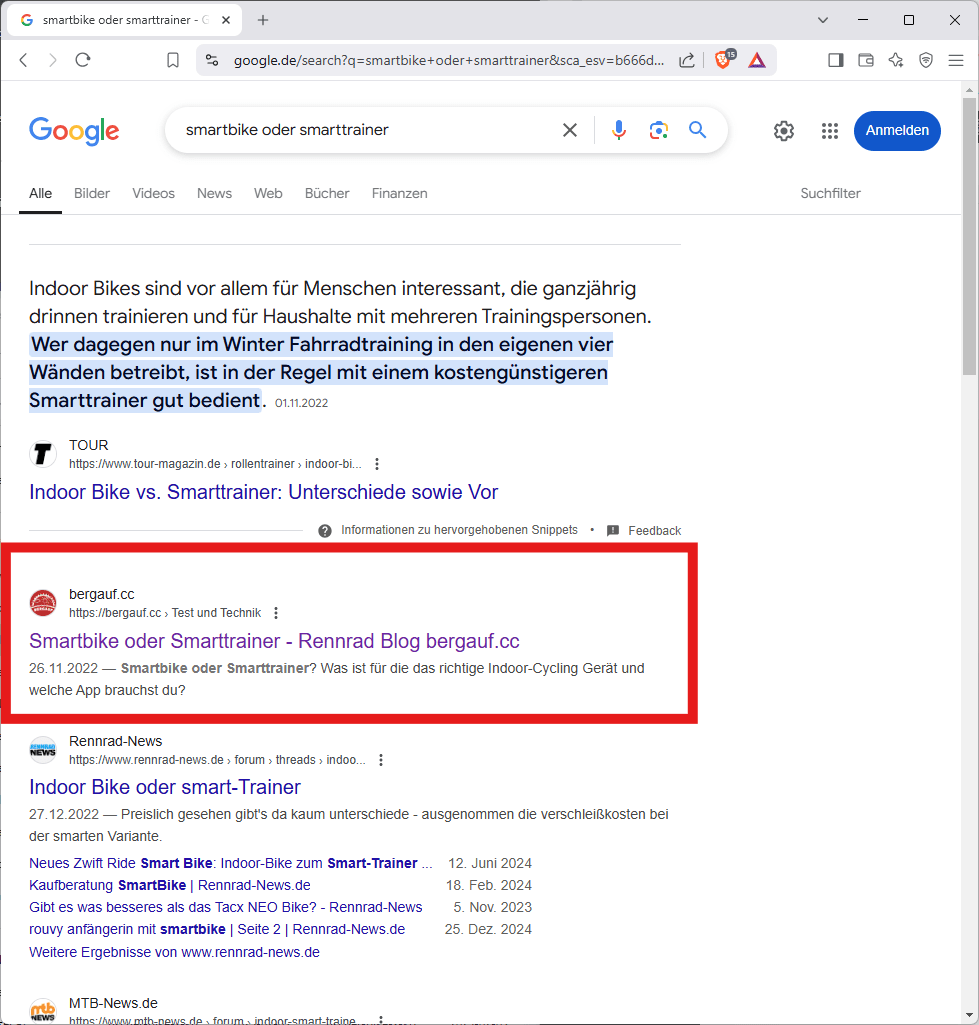Open Google search settings gear

coord(784,131)
